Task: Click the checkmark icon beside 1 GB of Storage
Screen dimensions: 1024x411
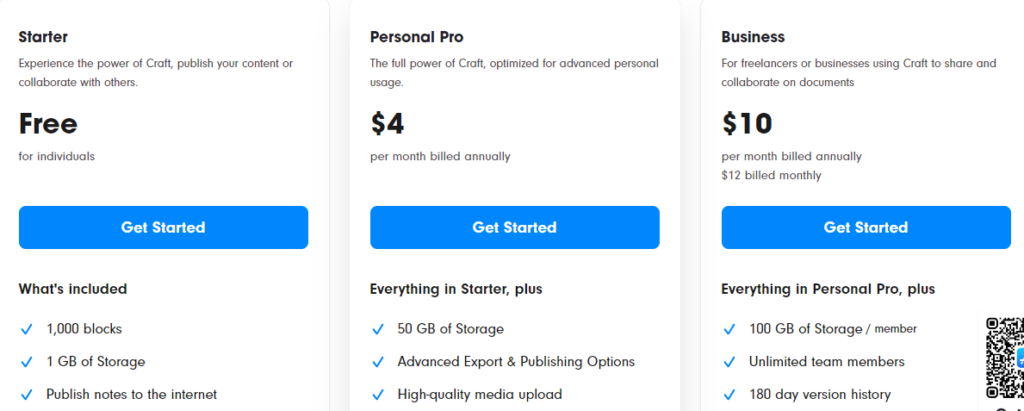Action: (26, 362)
